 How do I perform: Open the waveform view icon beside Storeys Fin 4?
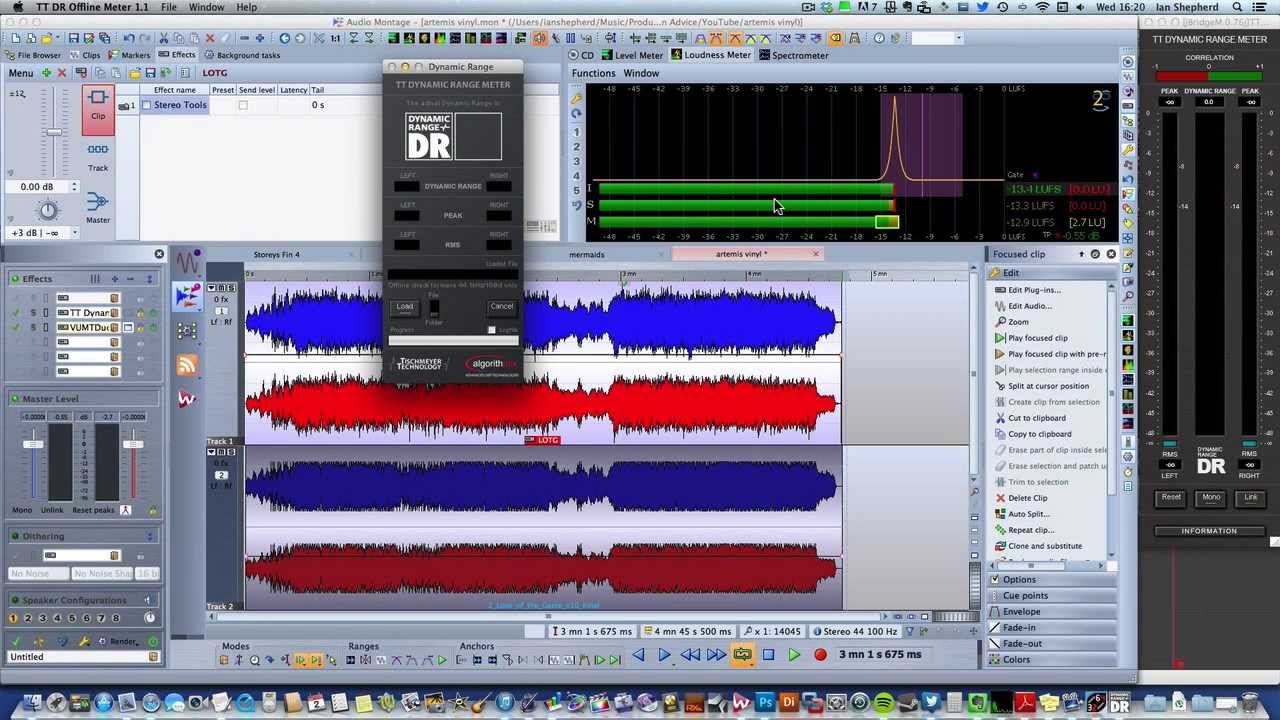[x=188, y=262]
